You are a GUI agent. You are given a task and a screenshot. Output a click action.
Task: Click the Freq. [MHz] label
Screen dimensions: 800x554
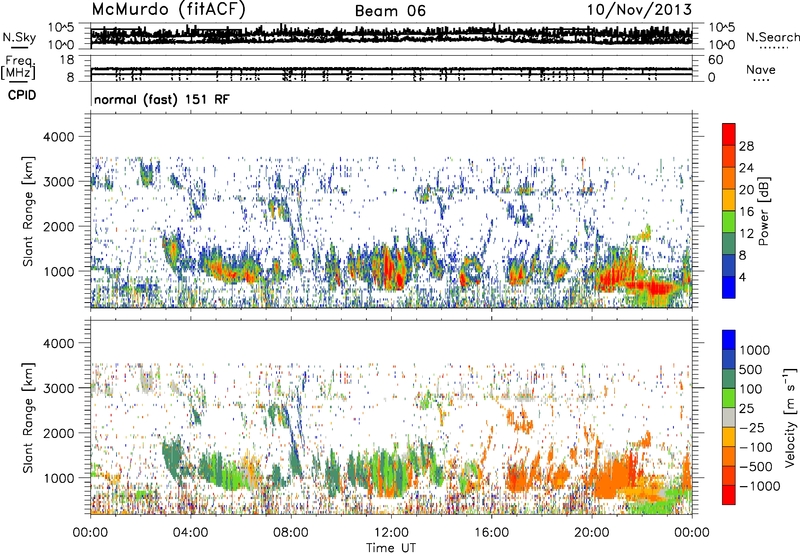point(18,68)
